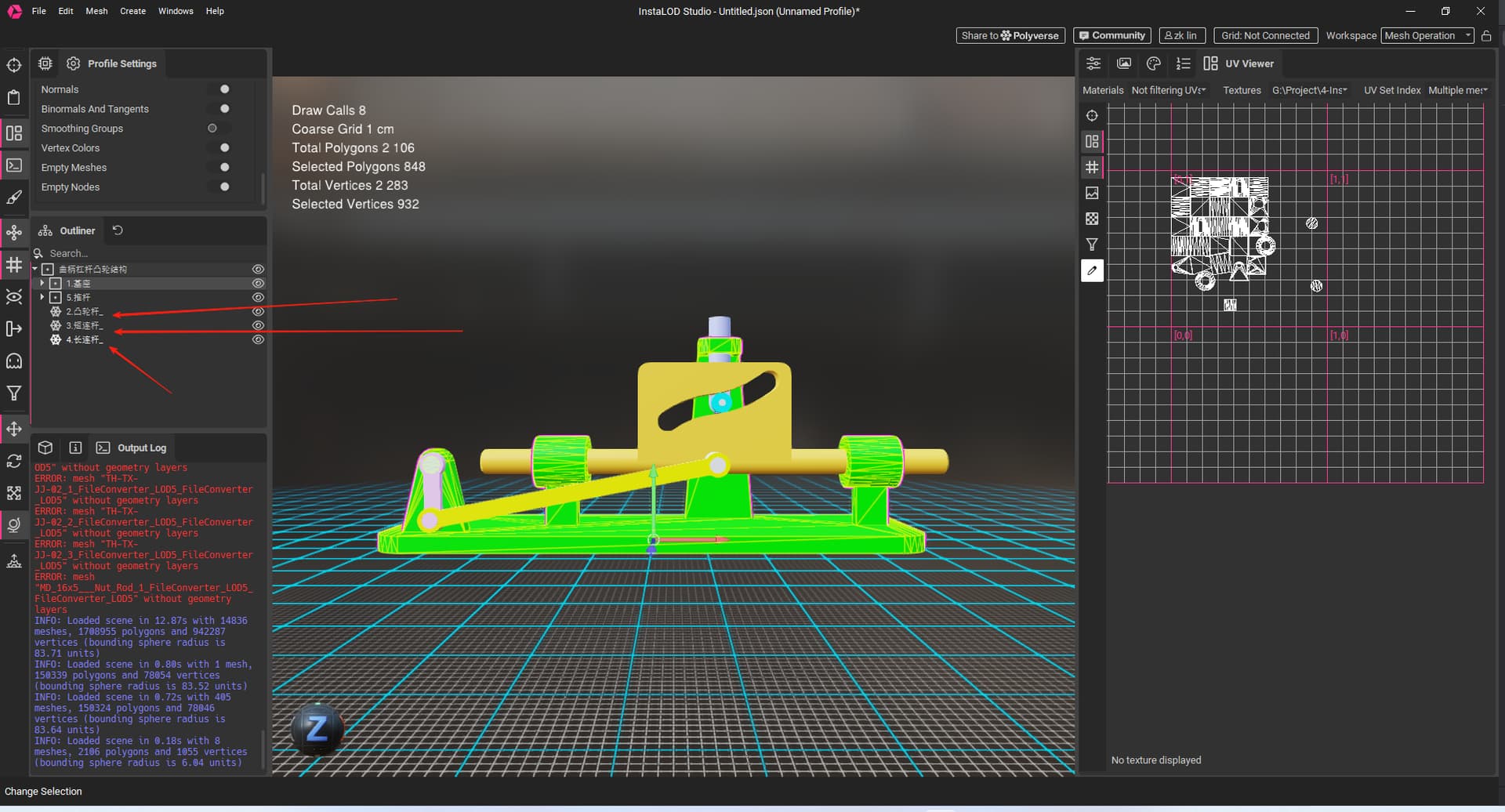Open the Mesh menu
Viewport: 1505px width, 812px height.
pos(96,11)
